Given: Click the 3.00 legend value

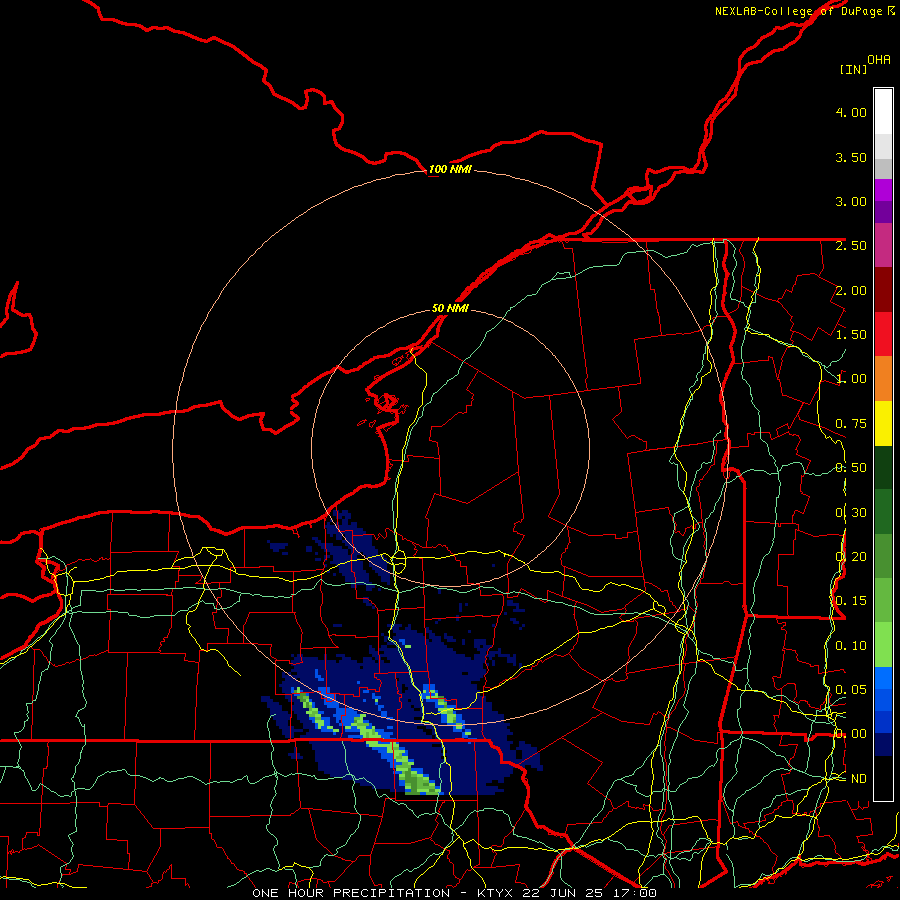Looking at the screenshot, I should [x=851, y=201].
